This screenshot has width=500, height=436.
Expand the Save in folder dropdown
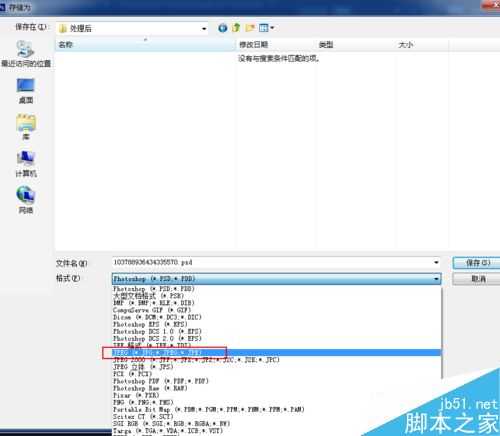click(x=204, y=29)
